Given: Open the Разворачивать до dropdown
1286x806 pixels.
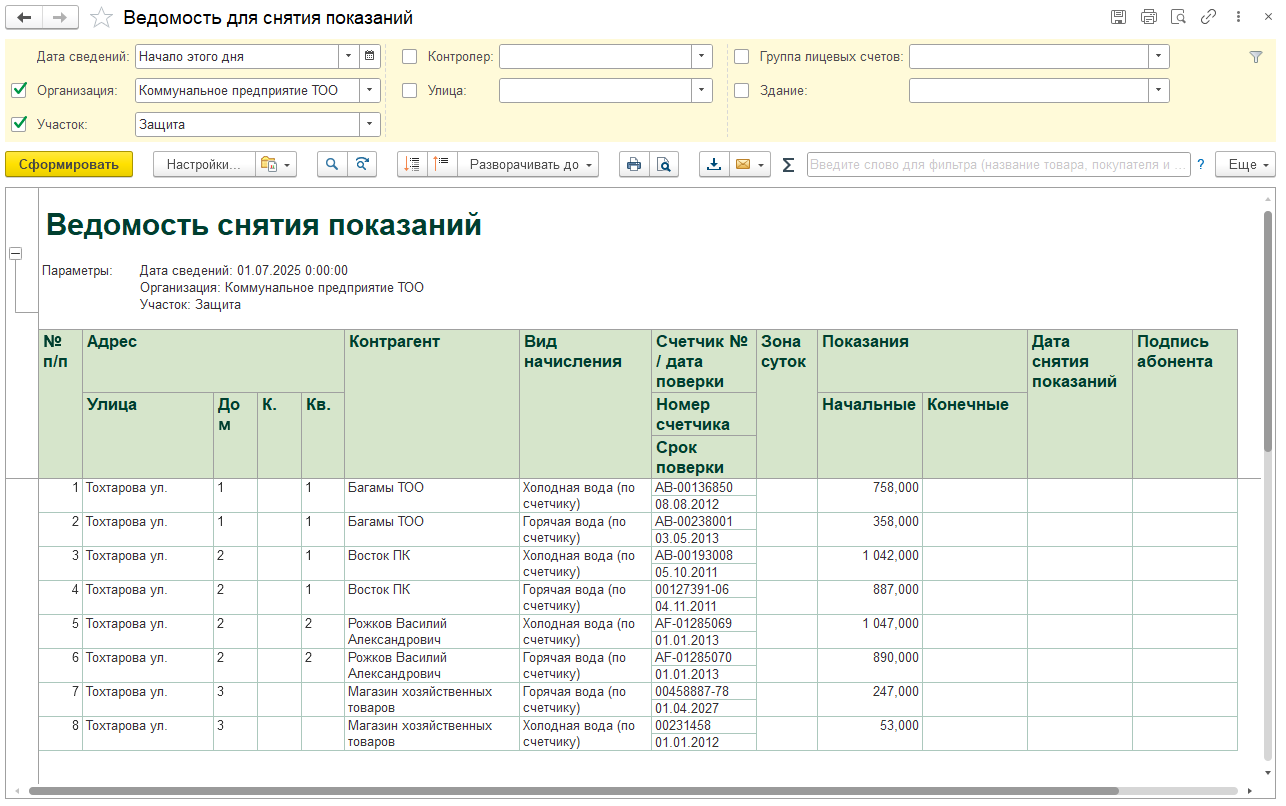Looking at the screenshot, I should pos(528,165).
